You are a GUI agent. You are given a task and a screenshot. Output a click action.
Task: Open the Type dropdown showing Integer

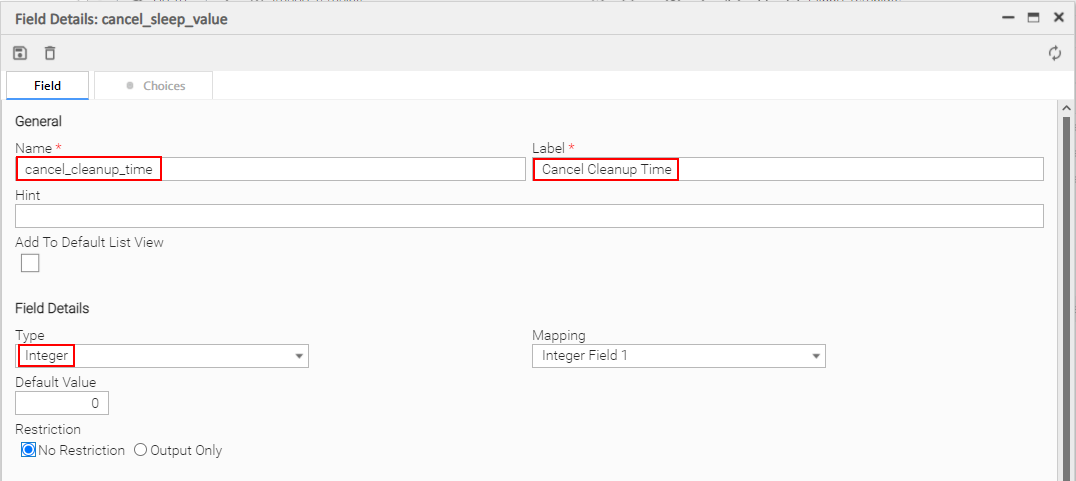162,356
